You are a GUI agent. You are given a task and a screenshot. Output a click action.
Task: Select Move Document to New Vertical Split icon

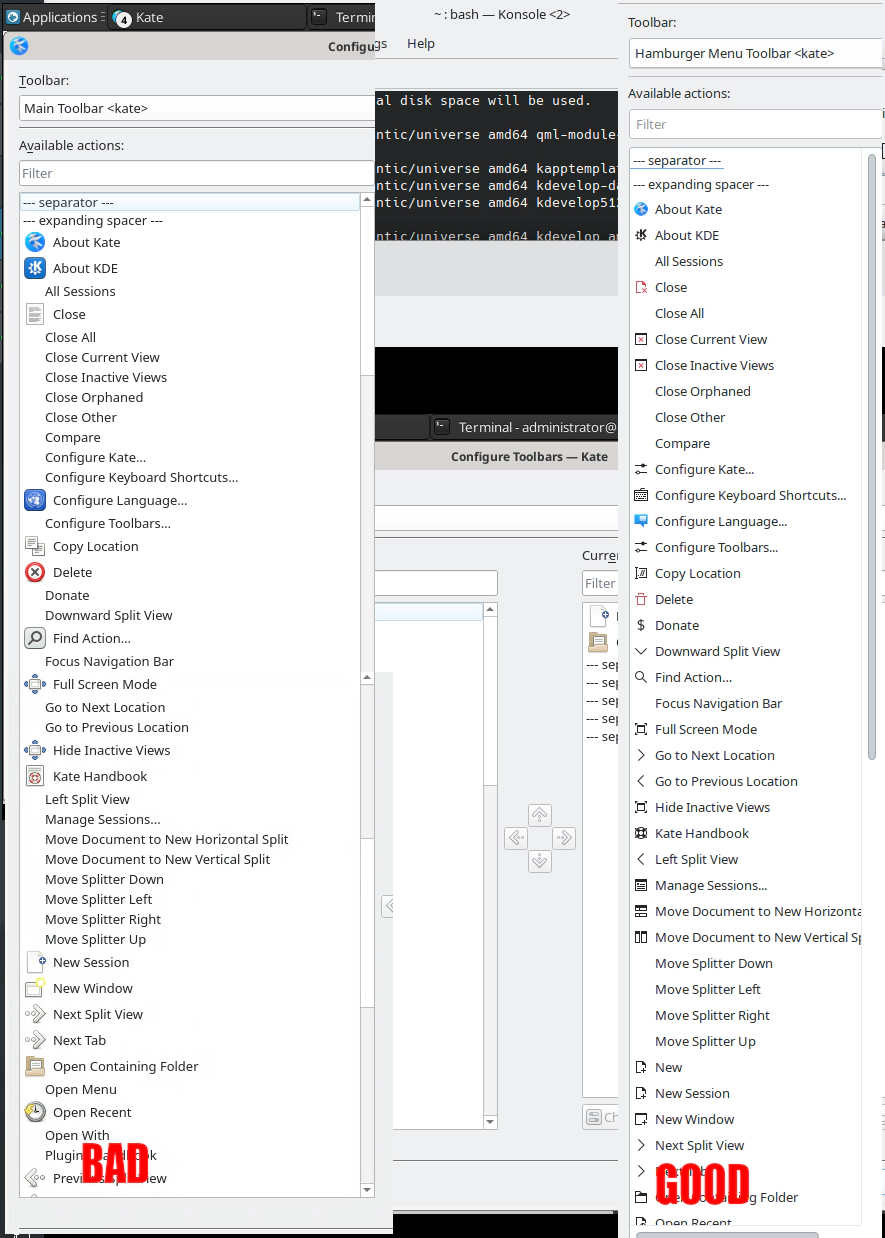pos(641,937)
